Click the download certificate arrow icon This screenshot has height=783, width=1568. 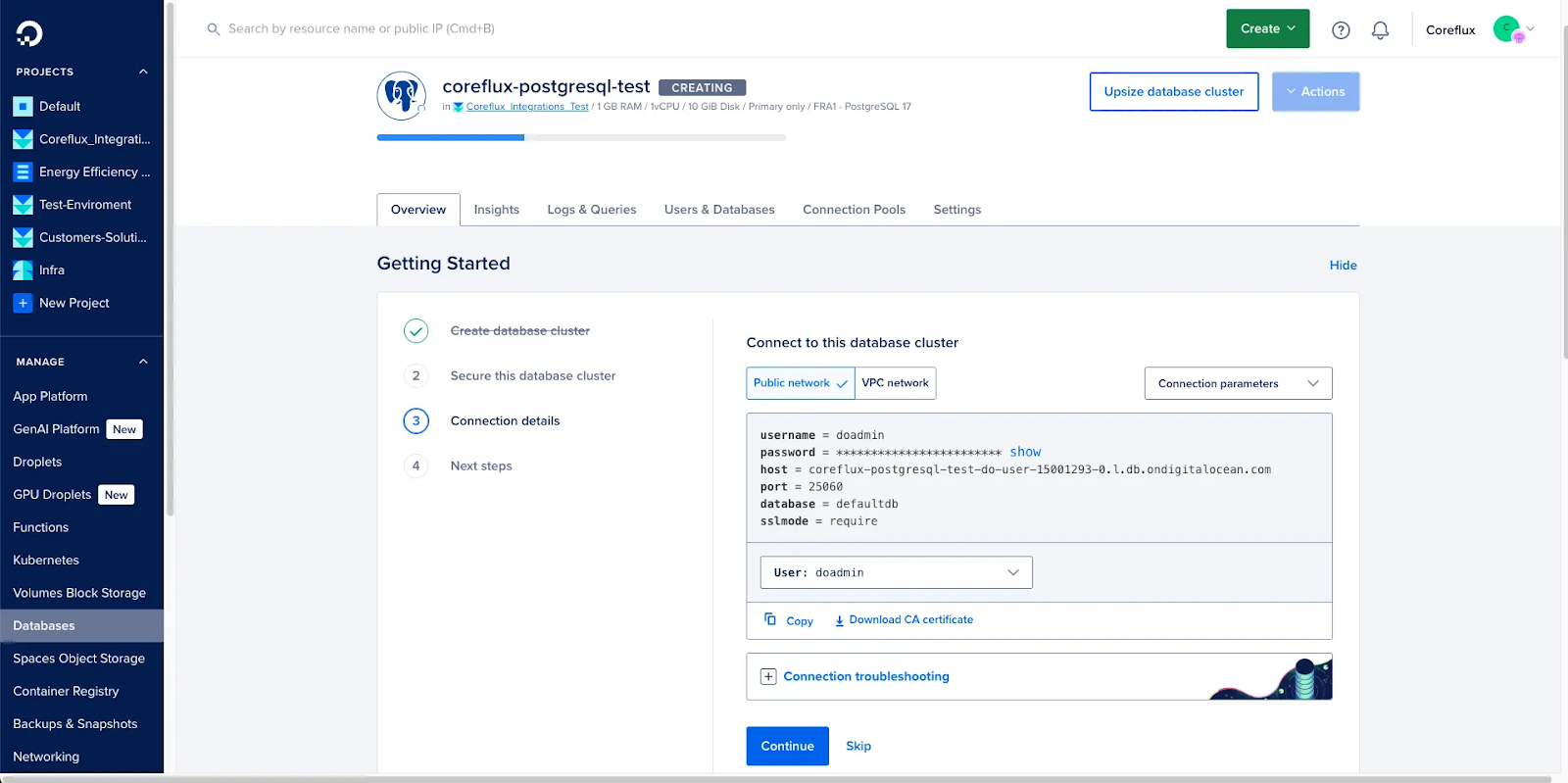839,620
